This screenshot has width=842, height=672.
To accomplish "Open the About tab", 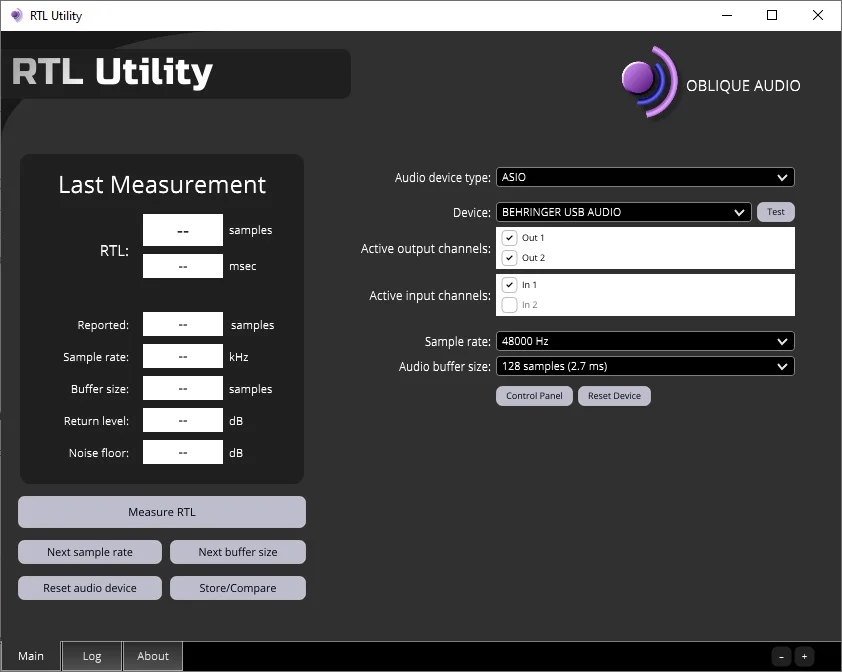I will pos(153,656).
